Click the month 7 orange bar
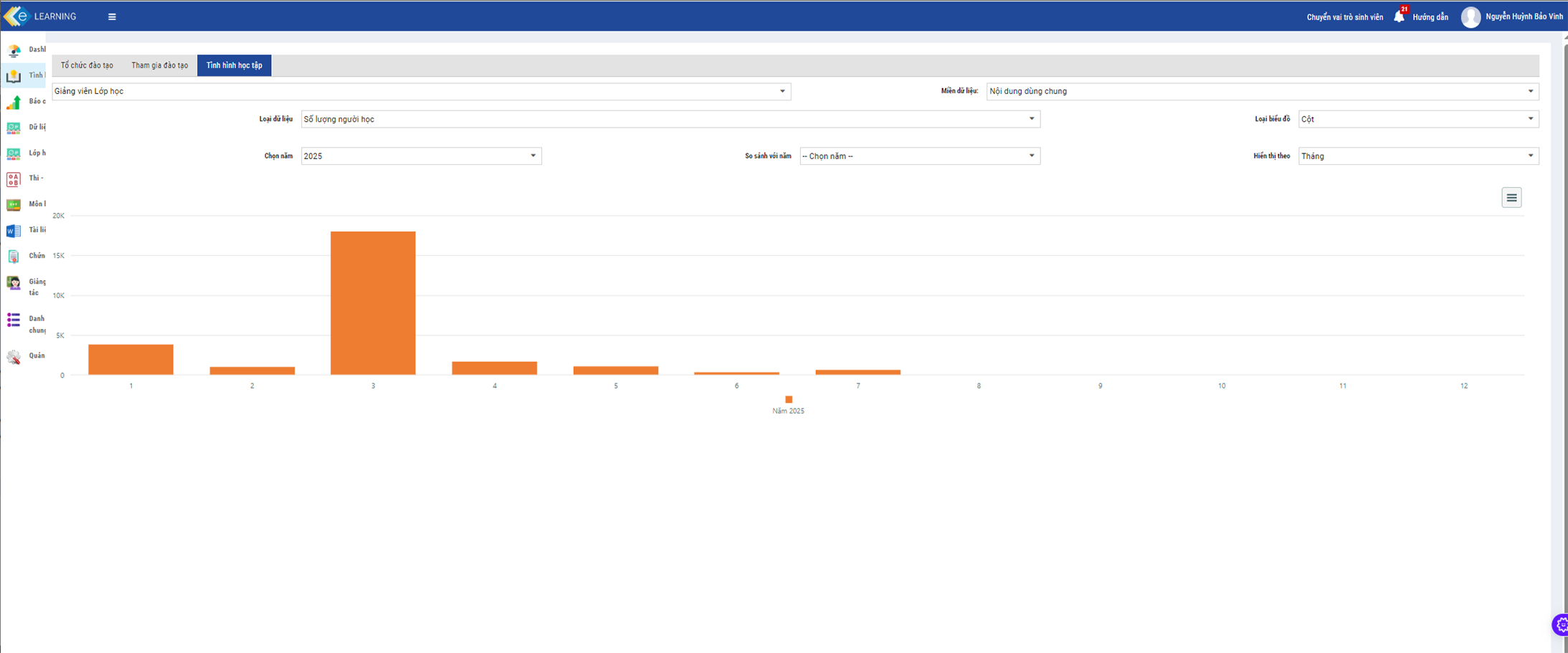The width and height of the screenshot is (1568, 653). (x=858, y=372)
